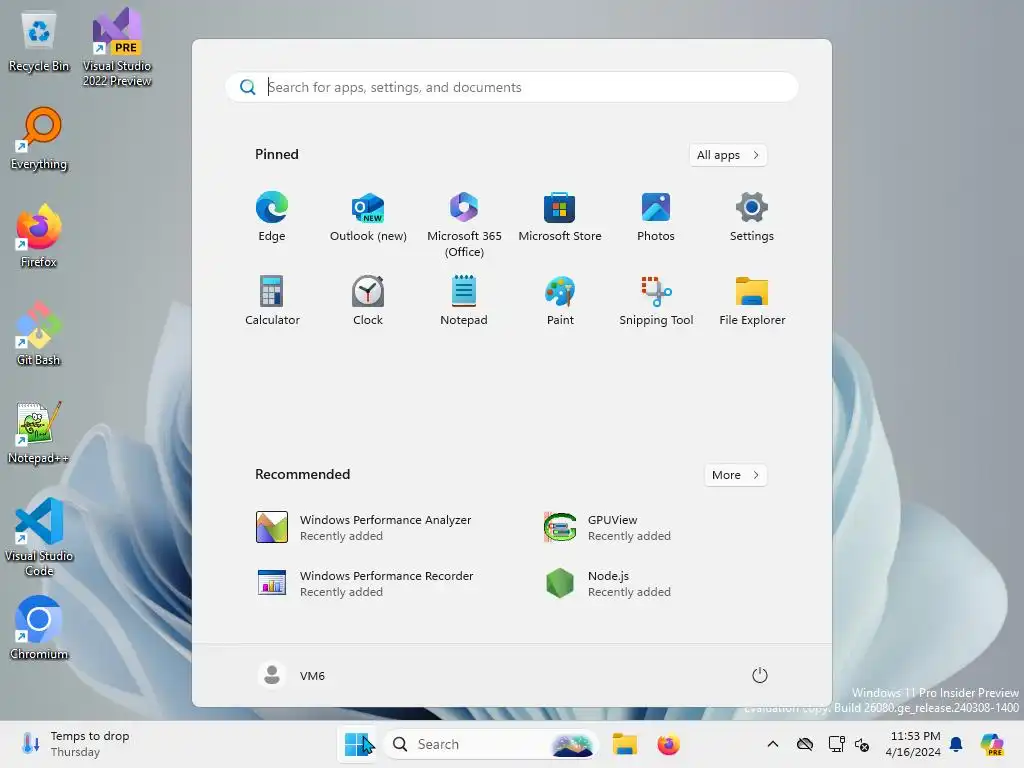
Task: Open the Microsoft Store pinned app
Action: coord(560,217)
